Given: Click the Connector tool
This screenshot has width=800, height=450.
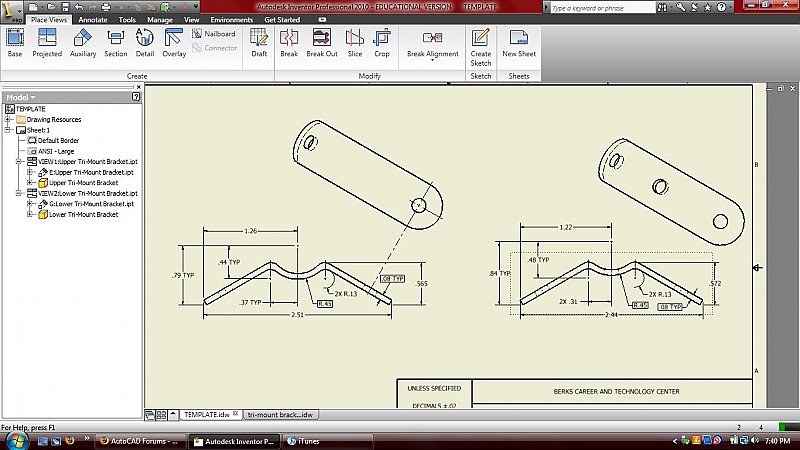Looking at the screenshot, I should click(x=215, y=48).
